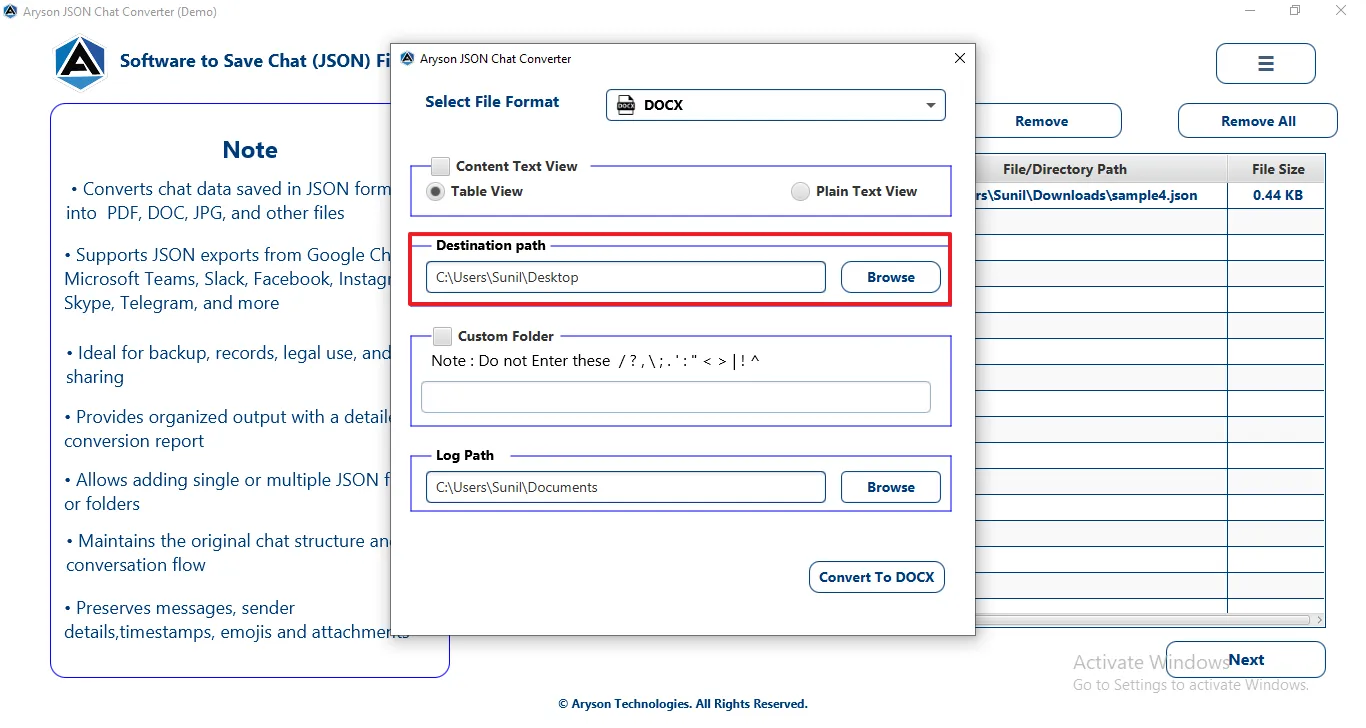
Task: Click Remove All button in main window
Action: pos(1258,121)
